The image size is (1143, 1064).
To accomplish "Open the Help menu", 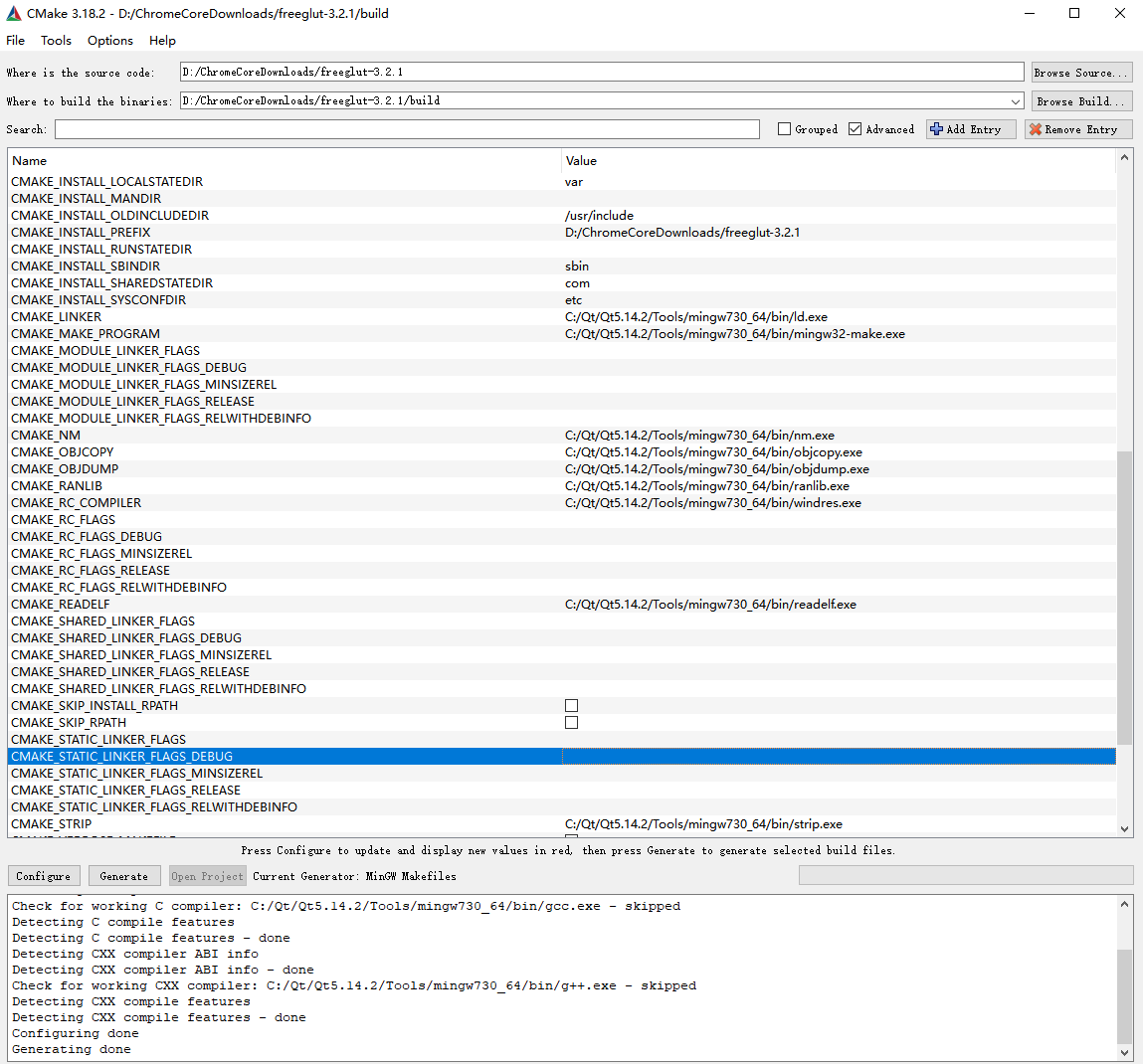I will point(162,40).
